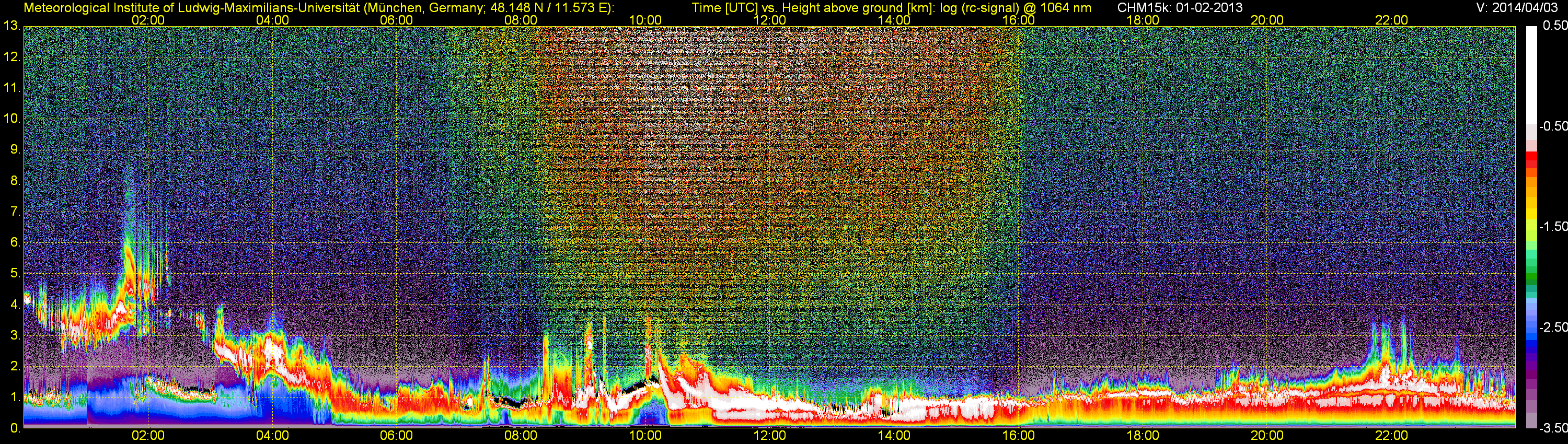Click '02:00' on the top time axis
Image resolution: width=1568 pixels, height=444 pixels.
pos(148,20)
